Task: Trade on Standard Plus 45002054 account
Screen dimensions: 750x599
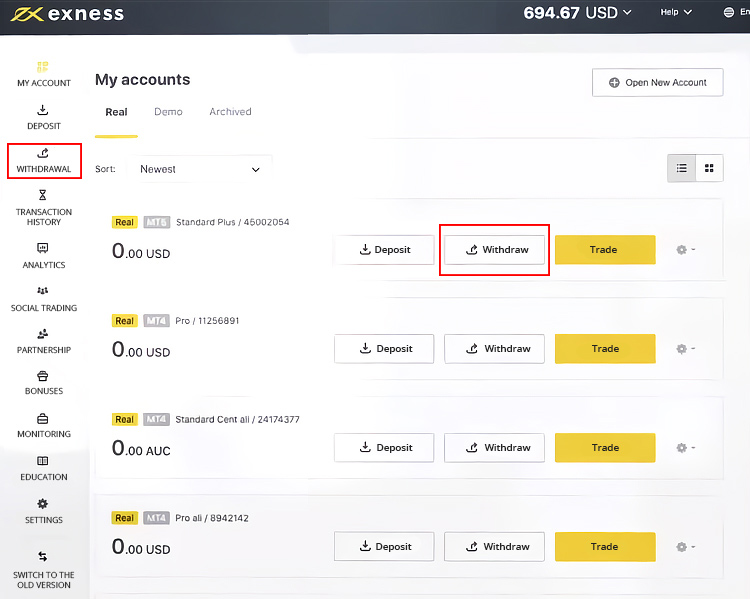Action: coord(605,250)
